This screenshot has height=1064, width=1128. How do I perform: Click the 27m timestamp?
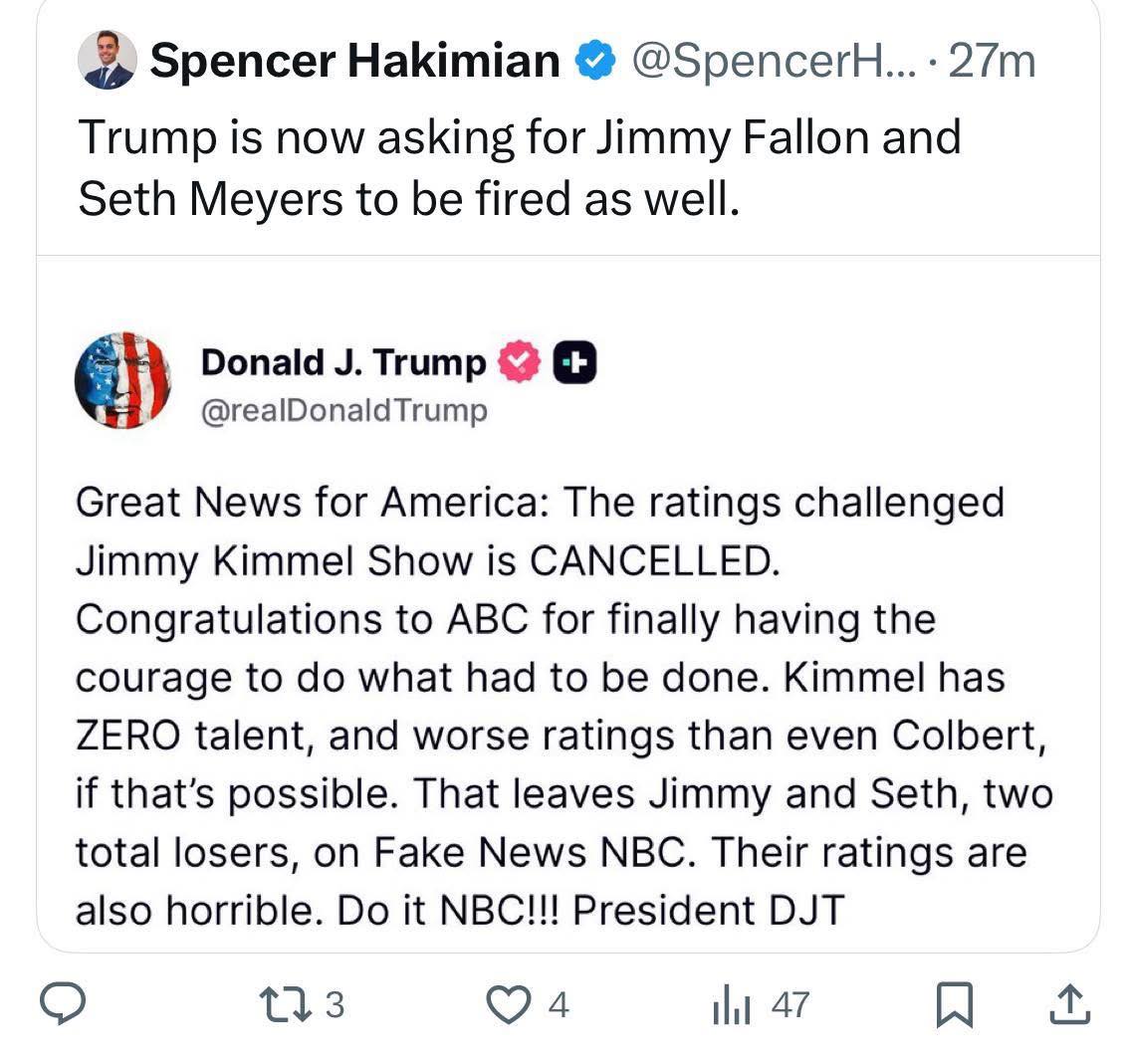[994, 60]
